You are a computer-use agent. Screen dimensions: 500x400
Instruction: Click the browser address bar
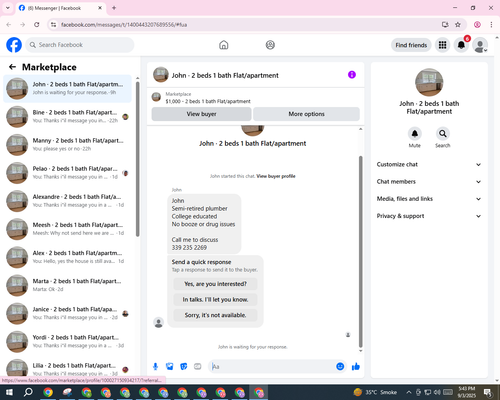pos(247,25)
